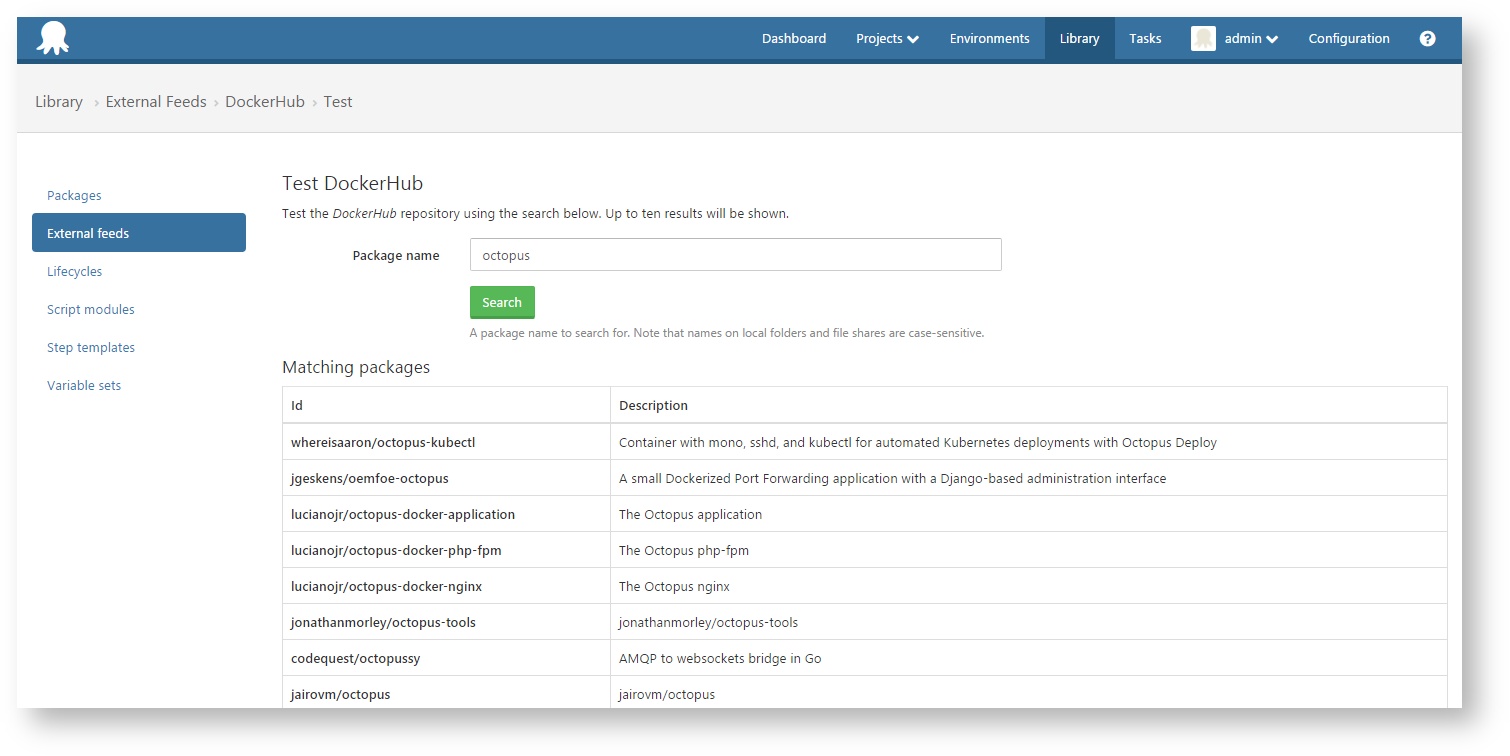This screenshot has width=1510, height=756.
Task: Switch to the Tasks tab
Action: click(1144, 38)
